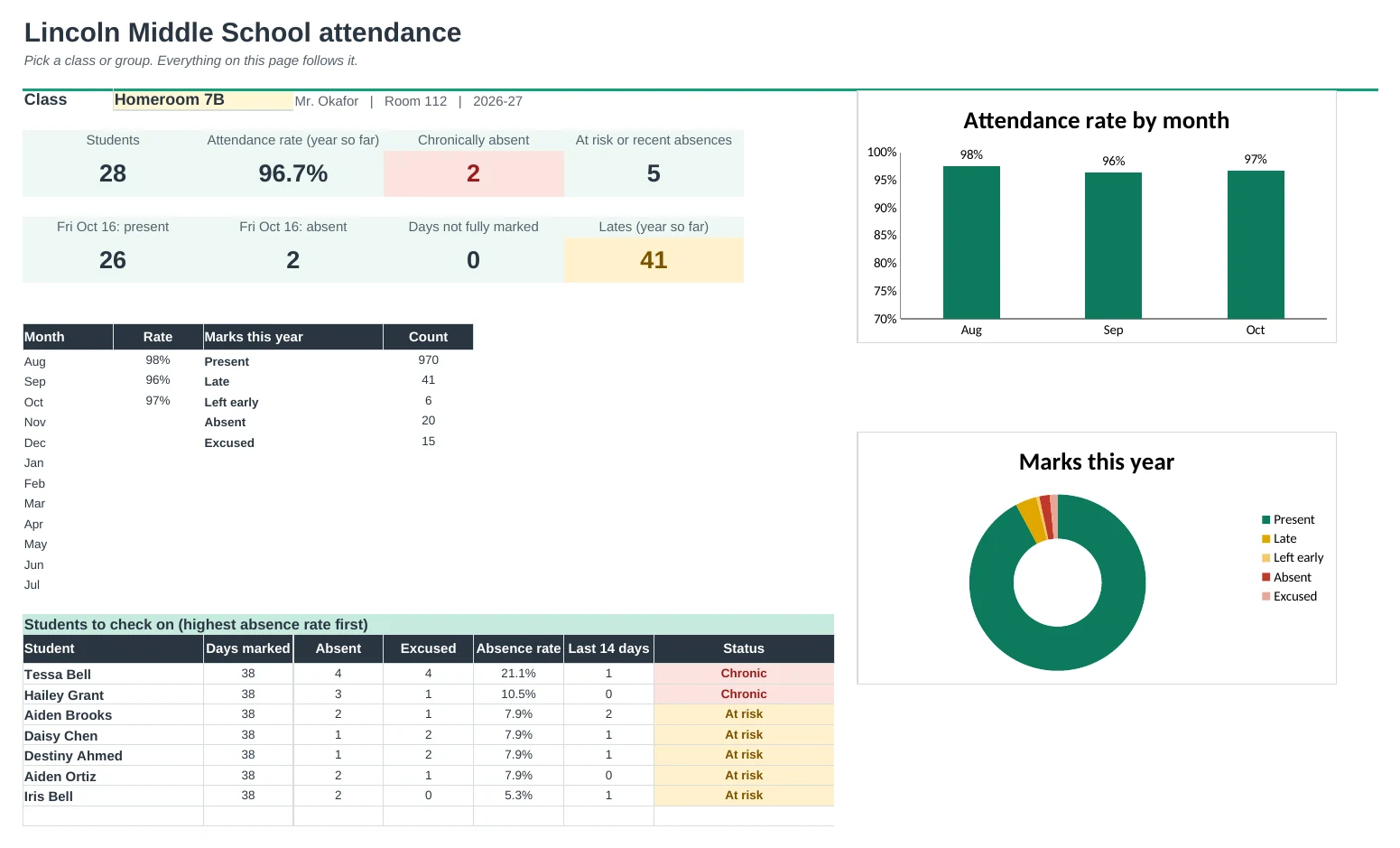The width and height of the screenshot is (1400, 848).
Task: Click the 21.1% absence rate cell
Action: pyautogui.click(x=518, y=674)
